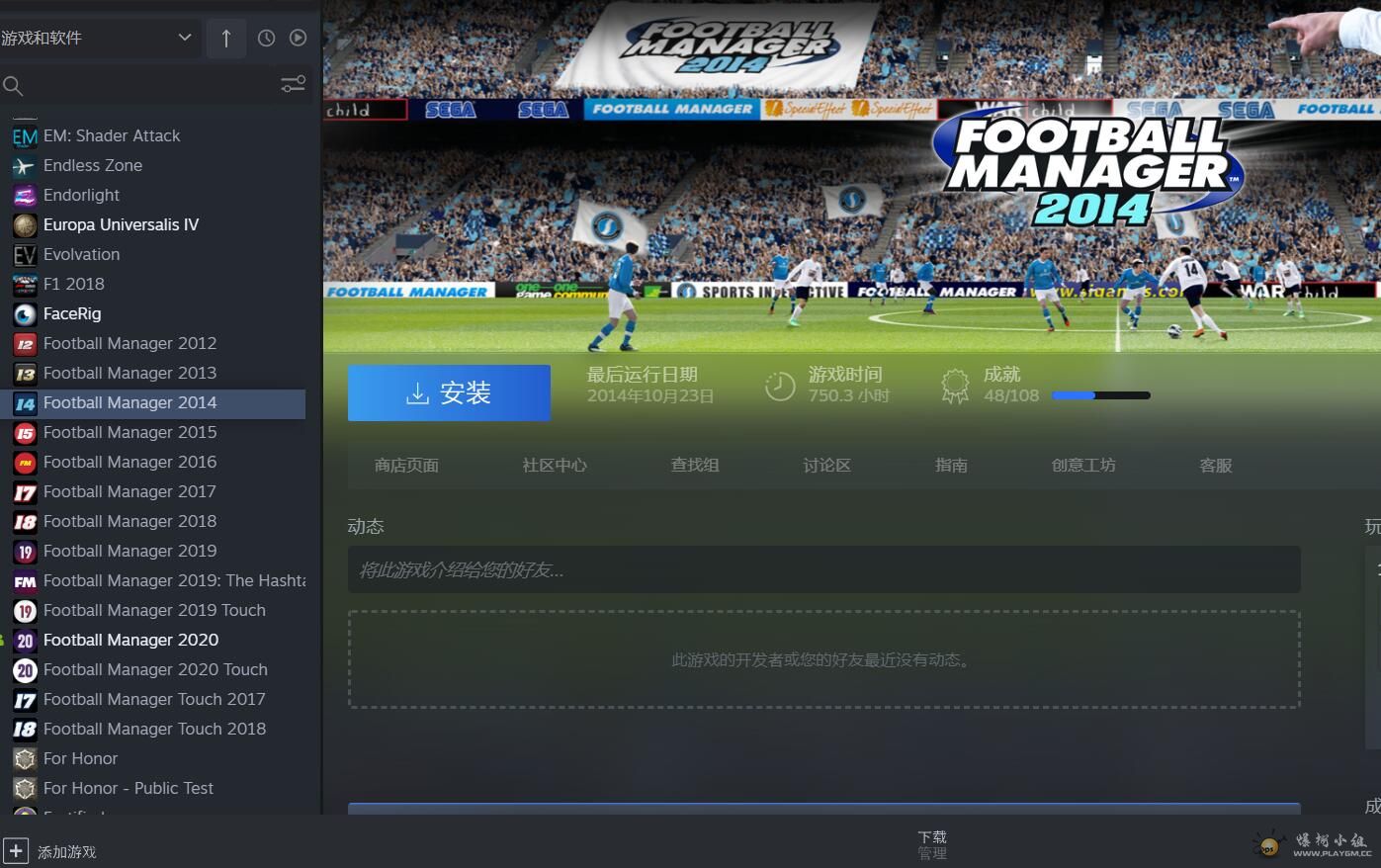Image resolution: width=1381 pixels, height=868 pixels.
Task: Open the 指南 guides tab
Action: 951,466
